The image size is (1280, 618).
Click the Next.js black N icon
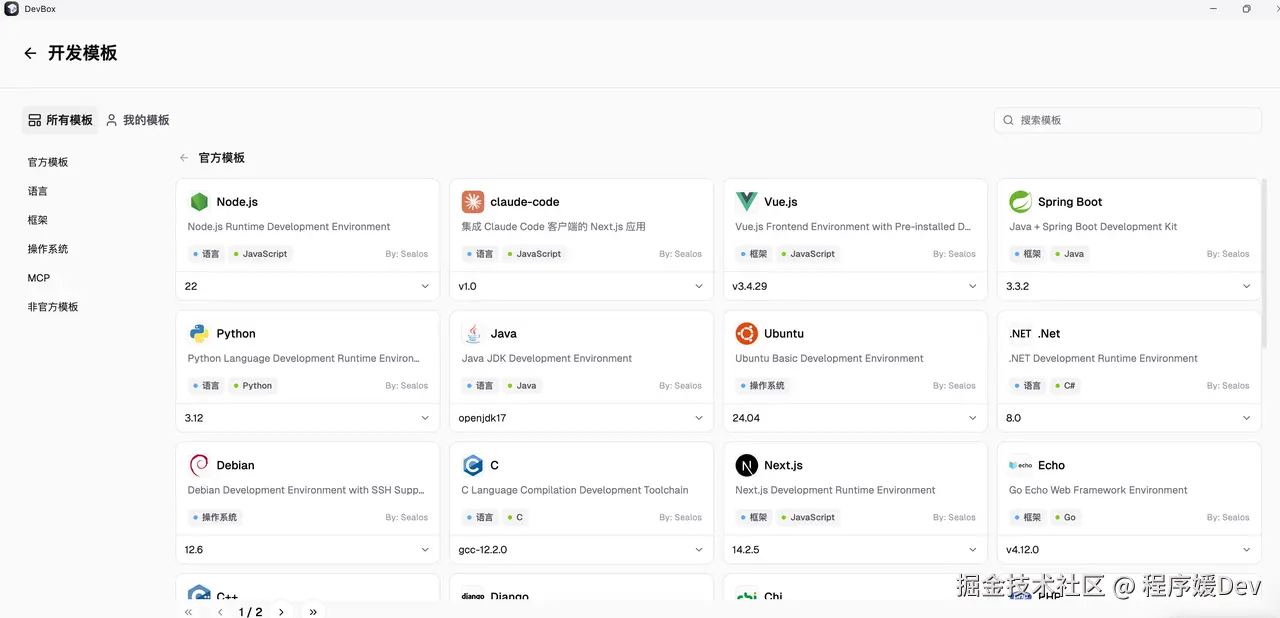coord(747,466)
